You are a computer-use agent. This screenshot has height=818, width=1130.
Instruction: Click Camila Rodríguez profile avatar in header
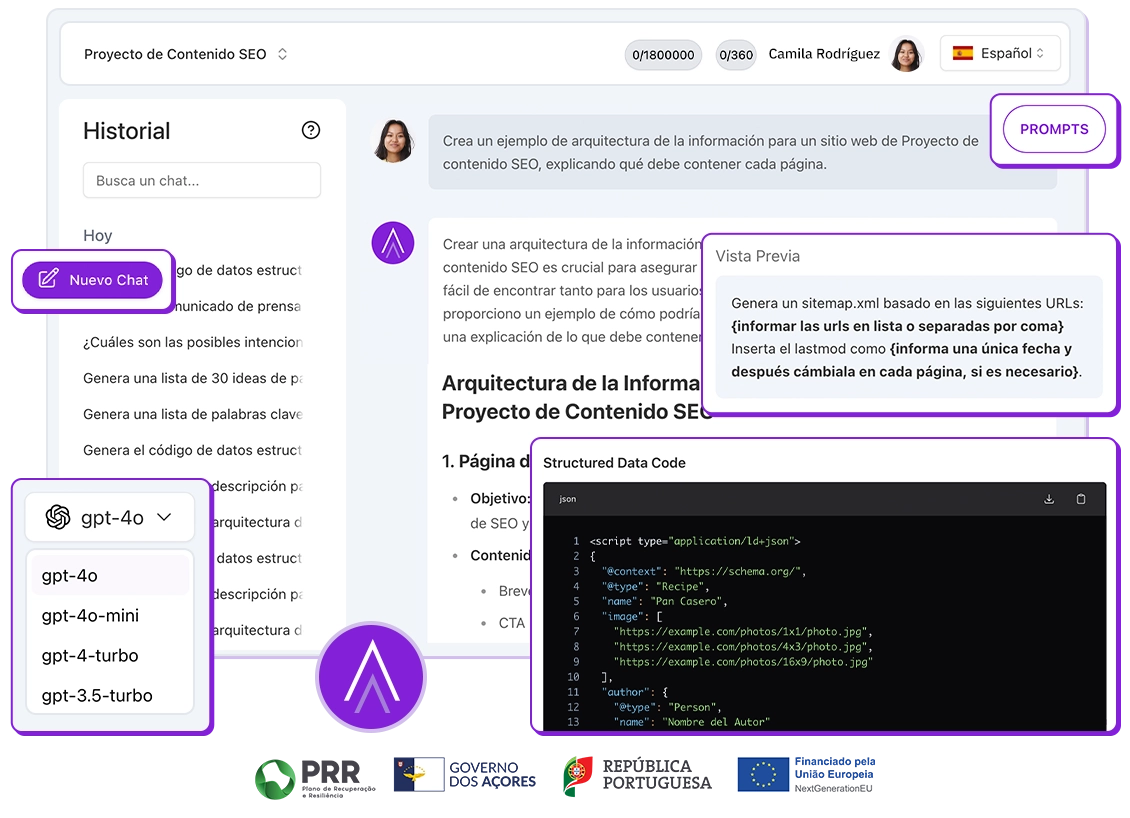point(906,54)
